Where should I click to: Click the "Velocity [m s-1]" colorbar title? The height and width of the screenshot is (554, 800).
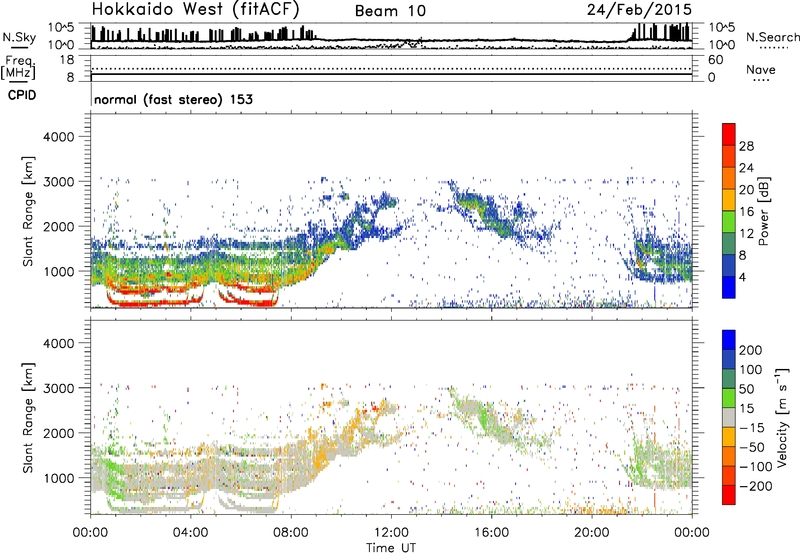pyautogui.click(x=782, y=417)
